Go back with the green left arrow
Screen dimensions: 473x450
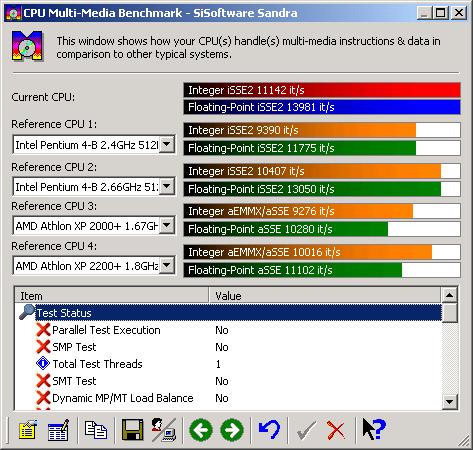pos(201,430)
